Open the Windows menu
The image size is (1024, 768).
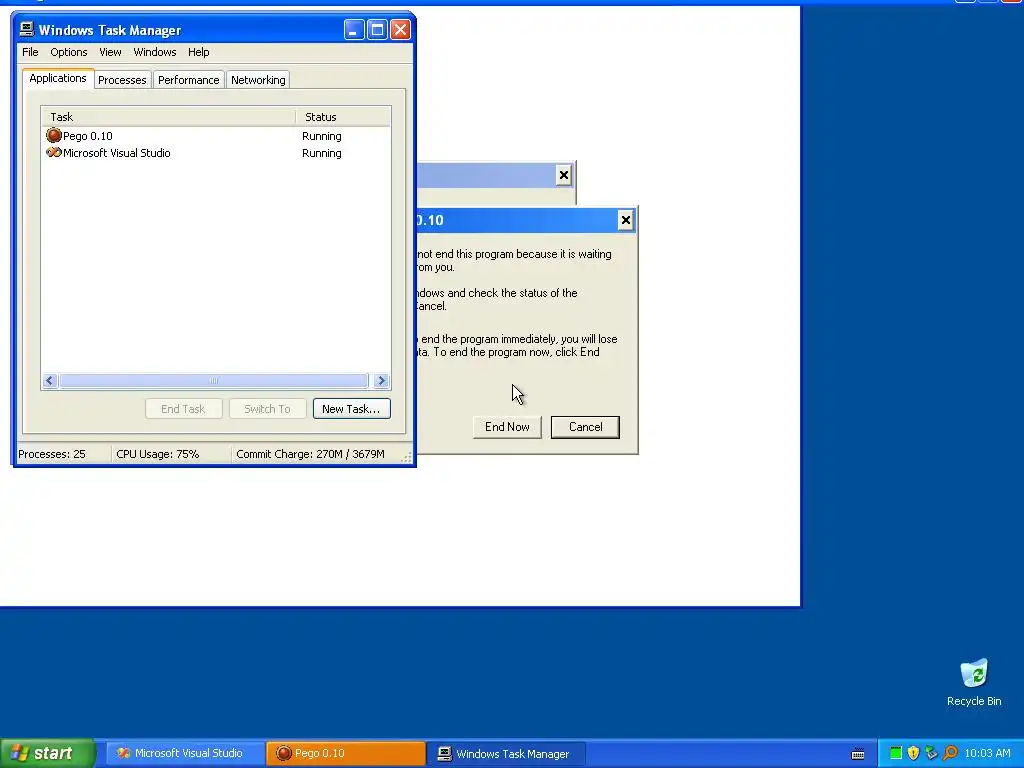[x=155, y=52]
